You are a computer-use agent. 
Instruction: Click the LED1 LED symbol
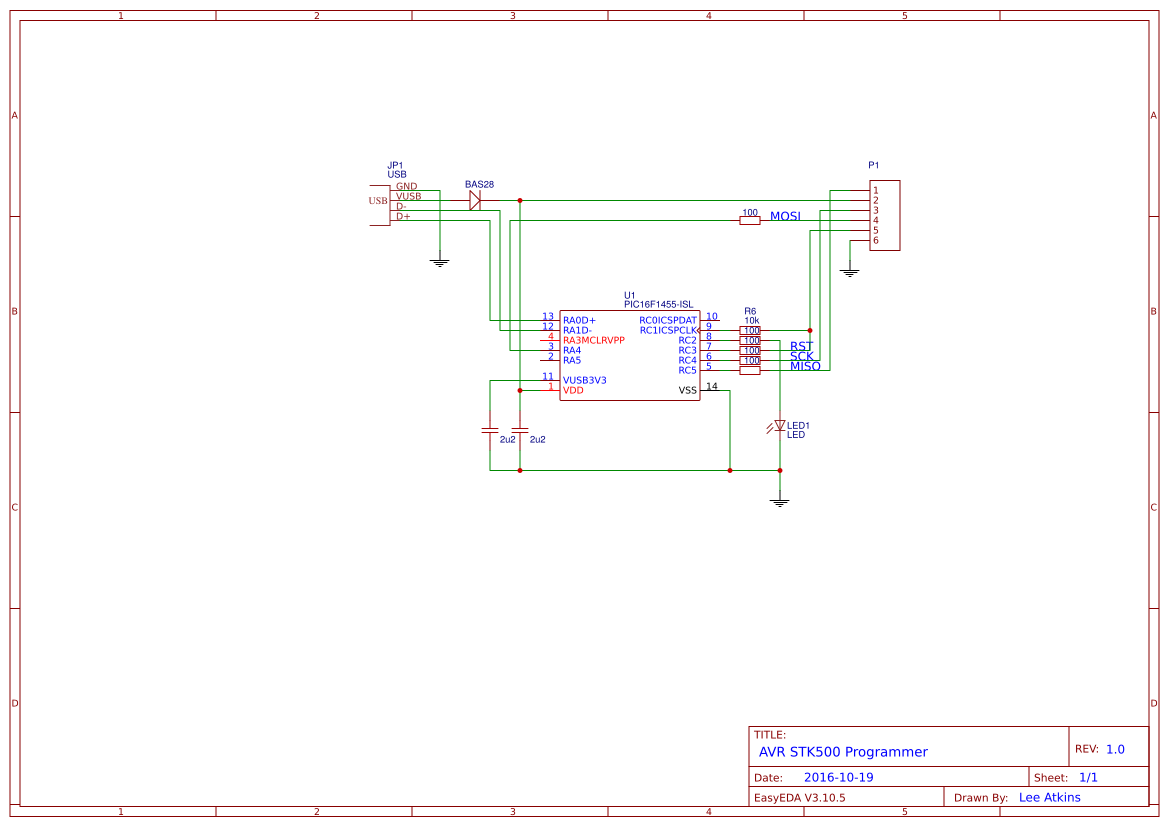779,425
